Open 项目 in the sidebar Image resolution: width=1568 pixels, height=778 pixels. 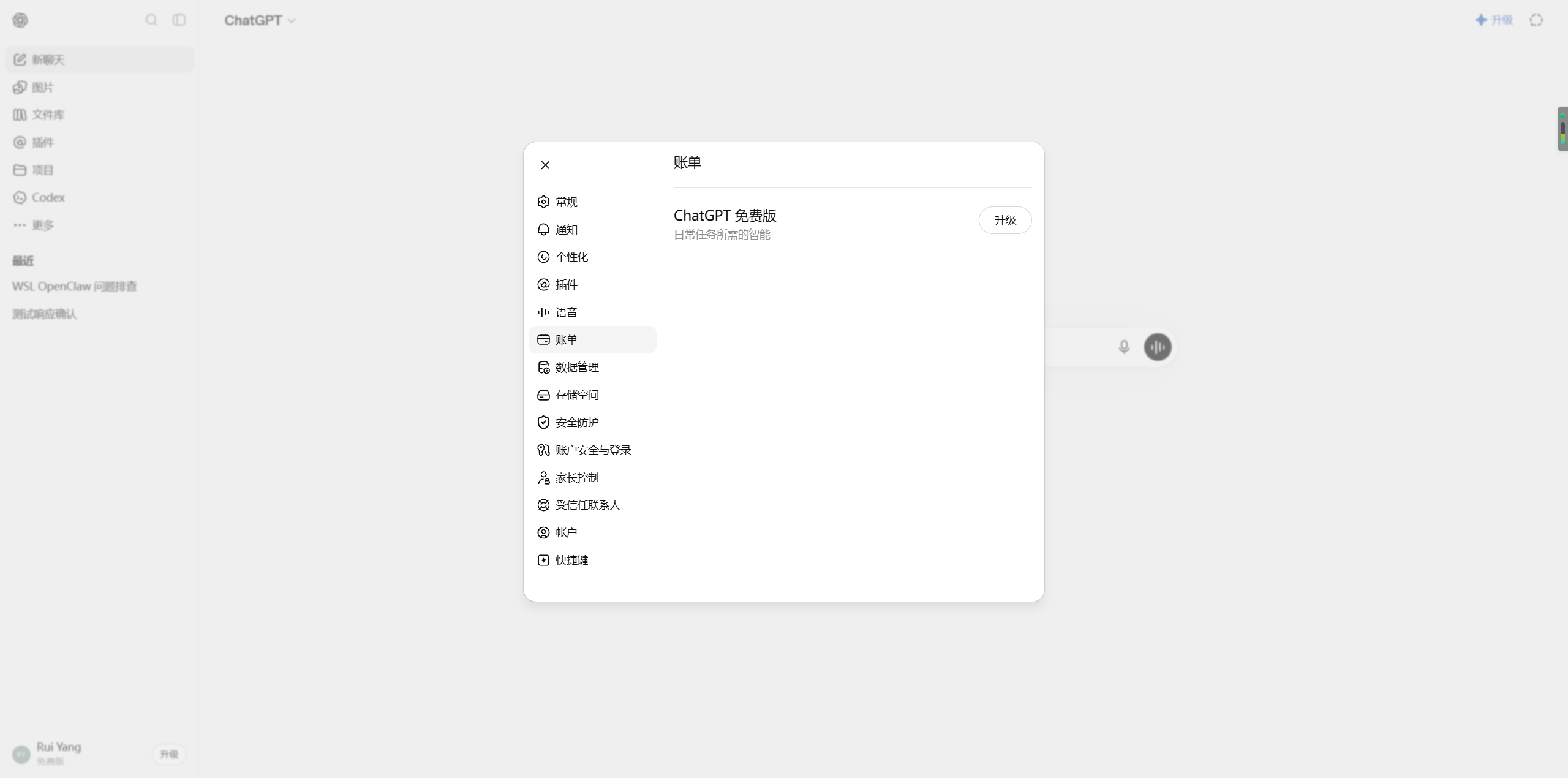[x=100, y=170]
